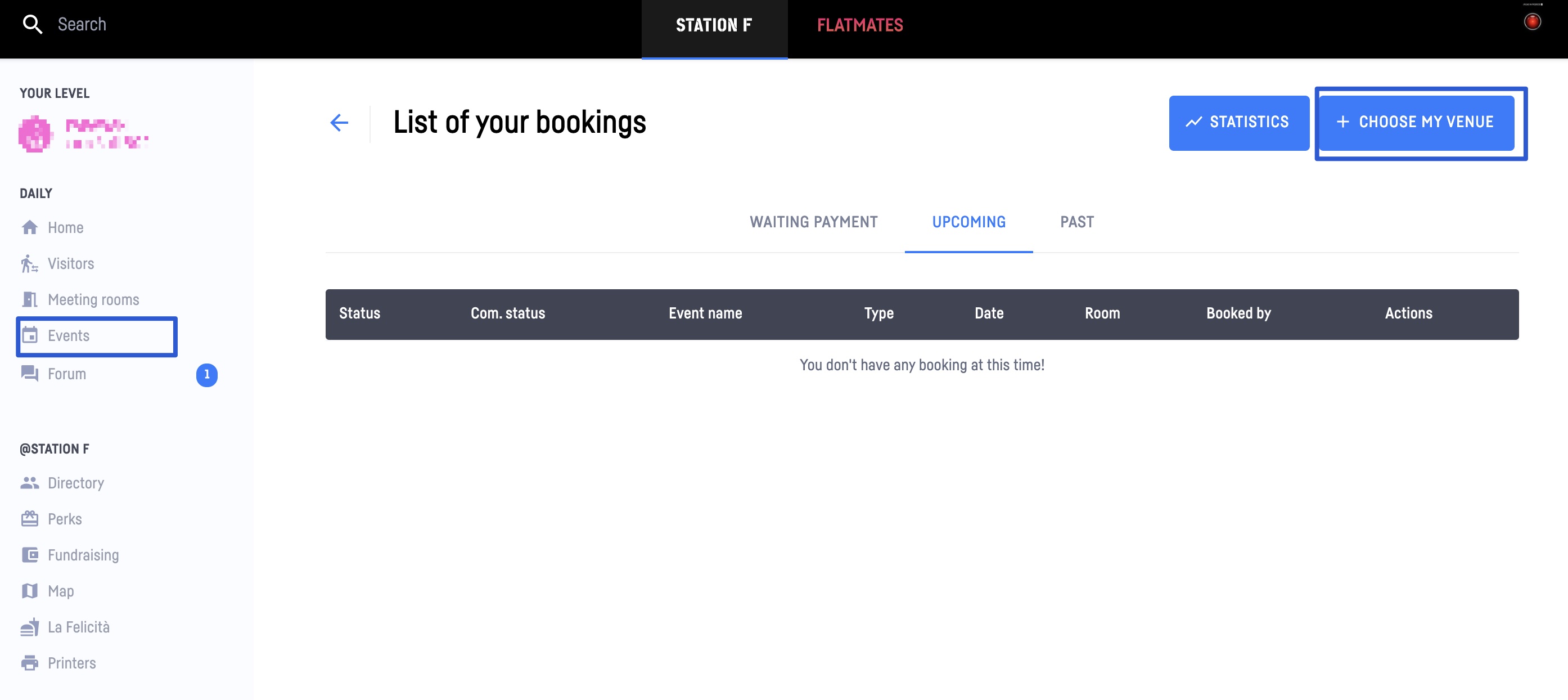Go back using the blue arrow
Viewport: 1568px width, 700px height.
[x=339, y=123]
